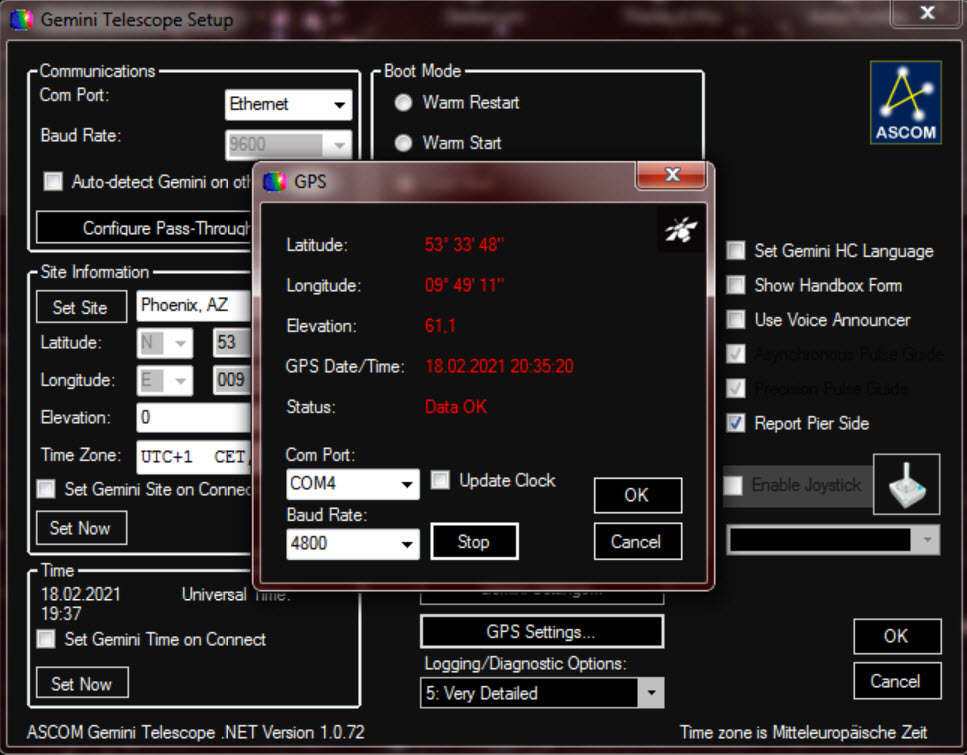Click the satellite icon in GPS dialog
The width and height of the screenshot is (967, 755).
click(681, 229)
